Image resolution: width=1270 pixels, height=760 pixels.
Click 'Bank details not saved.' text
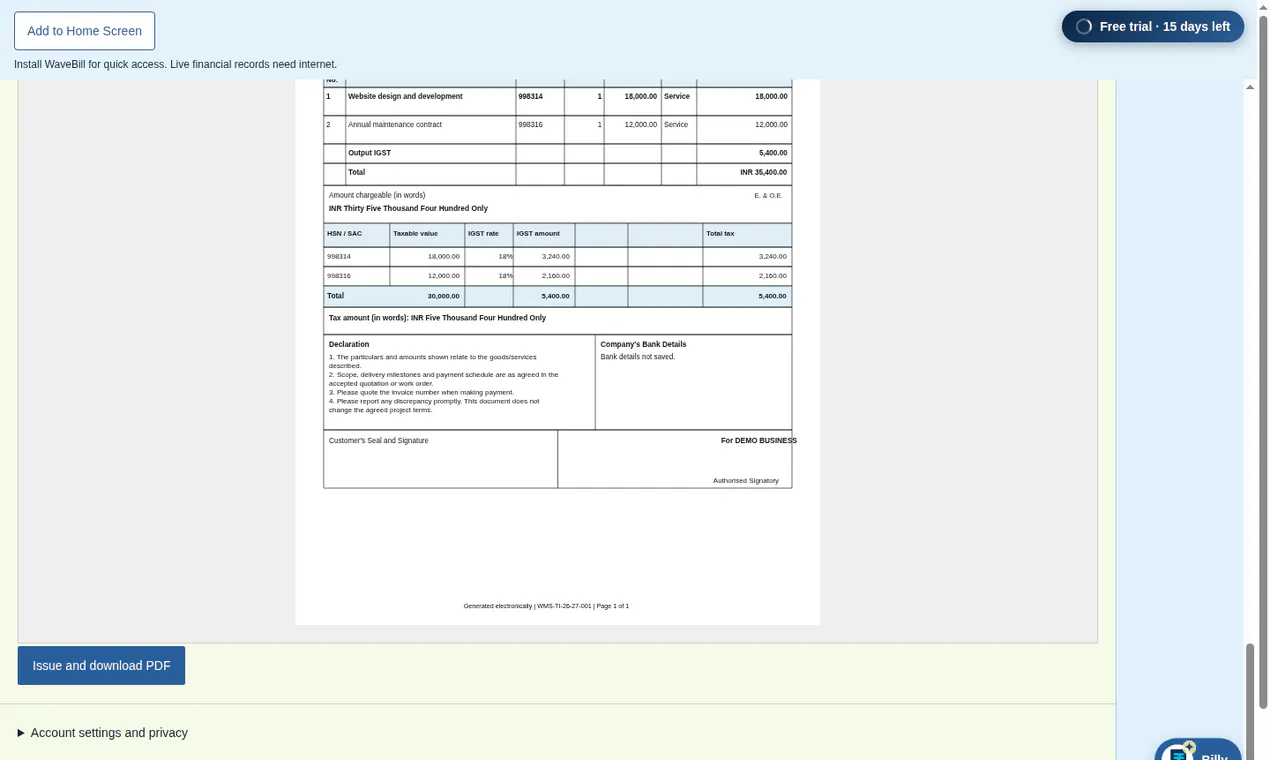click(638, 357)
